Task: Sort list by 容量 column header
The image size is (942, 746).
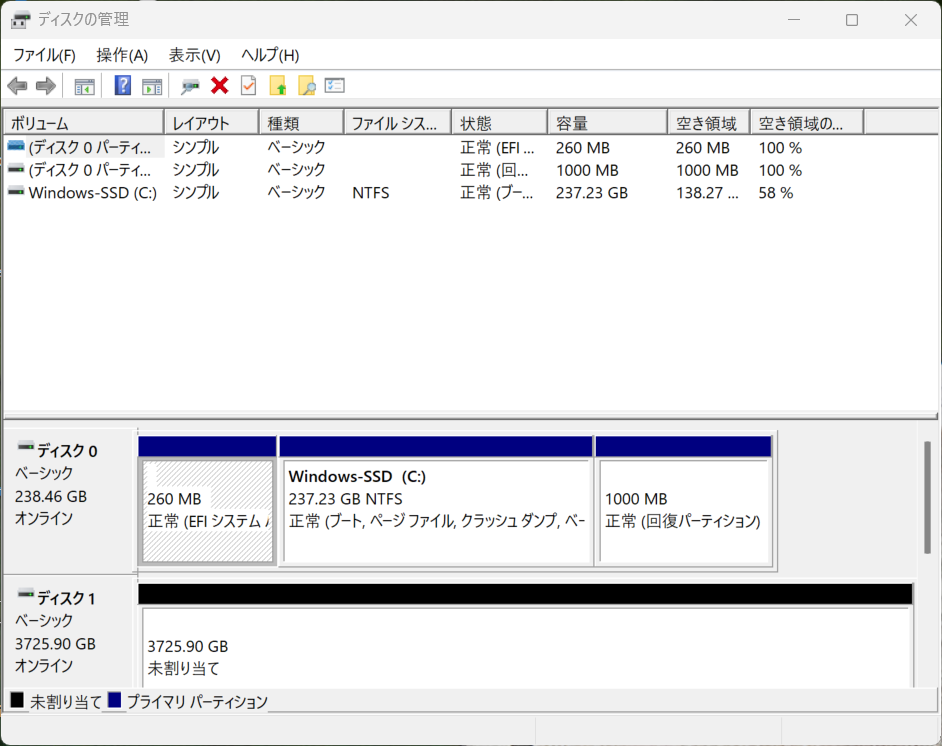Action: 606,123
